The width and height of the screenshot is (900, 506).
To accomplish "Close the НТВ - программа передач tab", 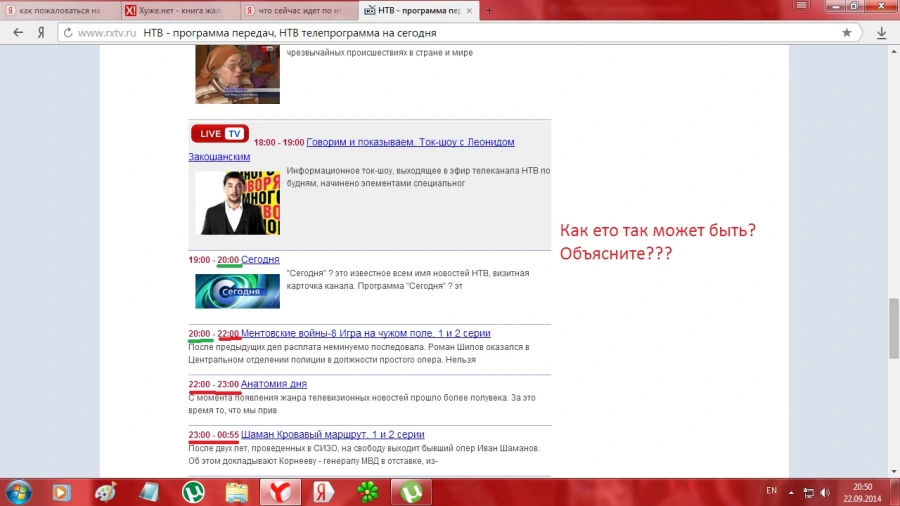I will pos(470,10).
